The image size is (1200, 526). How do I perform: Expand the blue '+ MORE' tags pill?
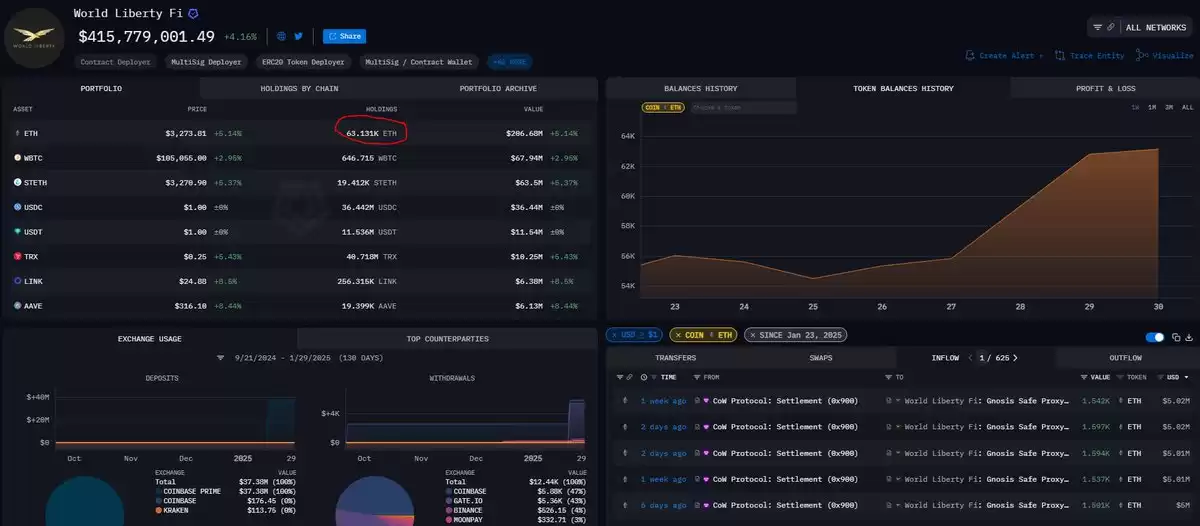point(510,62)
